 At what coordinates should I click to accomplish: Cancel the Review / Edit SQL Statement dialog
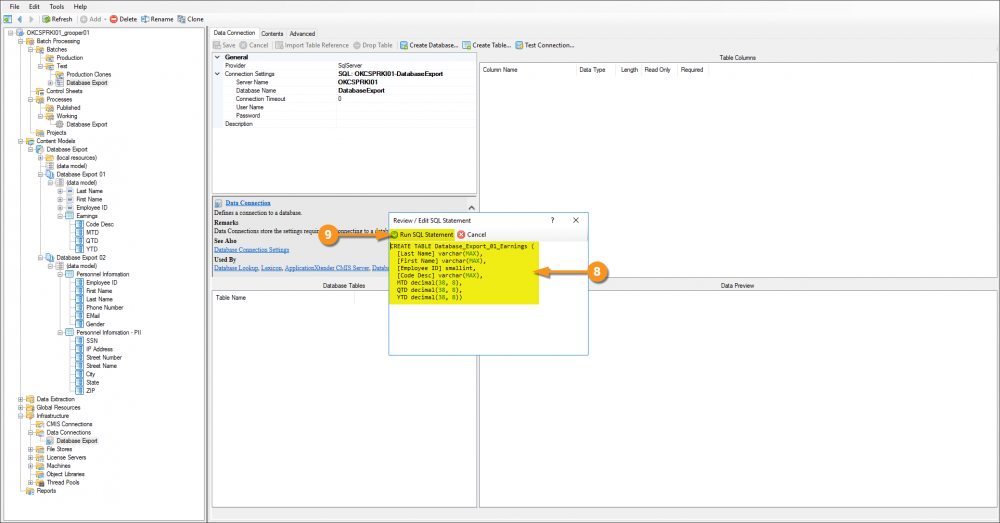472,235
